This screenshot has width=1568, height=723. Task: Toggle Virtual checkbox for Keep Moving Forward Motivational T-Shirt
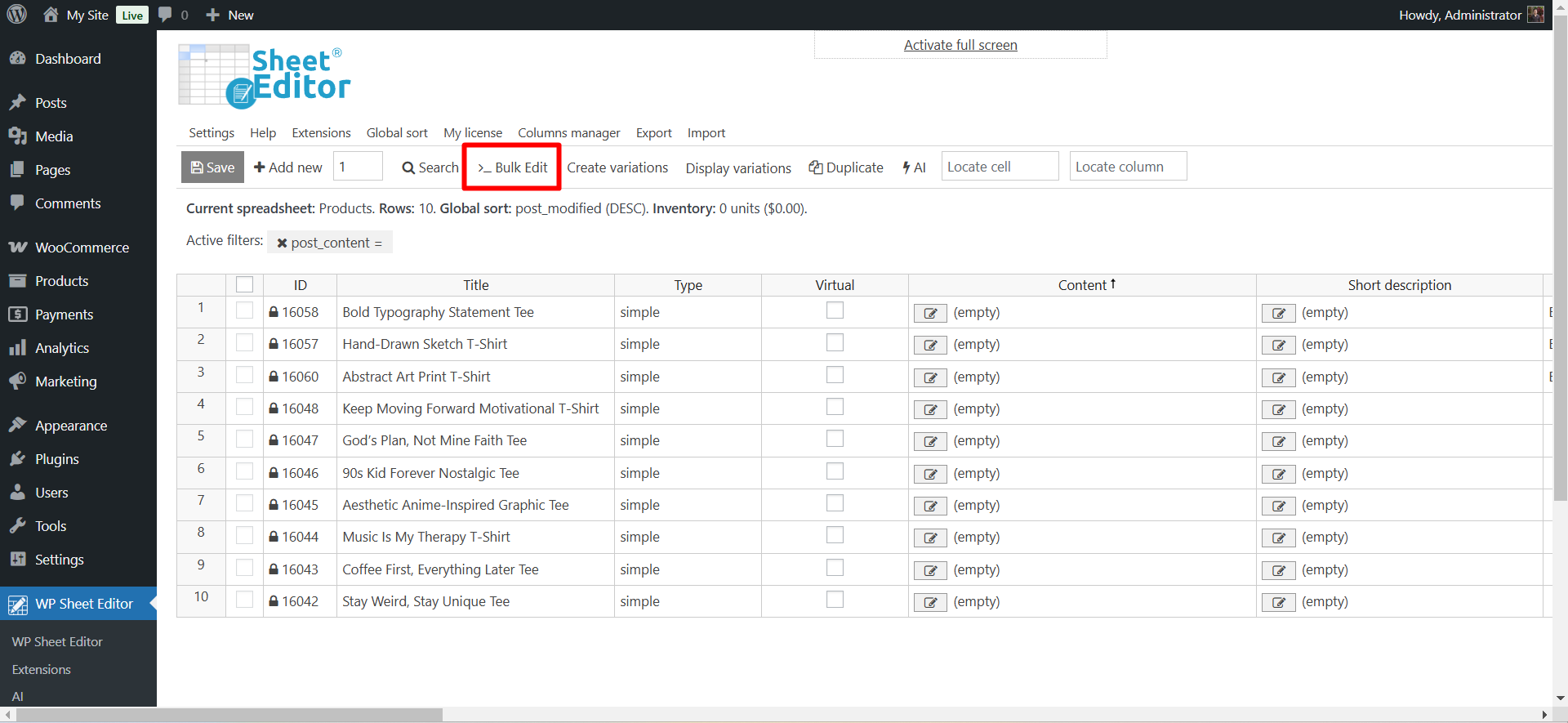point(835,407)
